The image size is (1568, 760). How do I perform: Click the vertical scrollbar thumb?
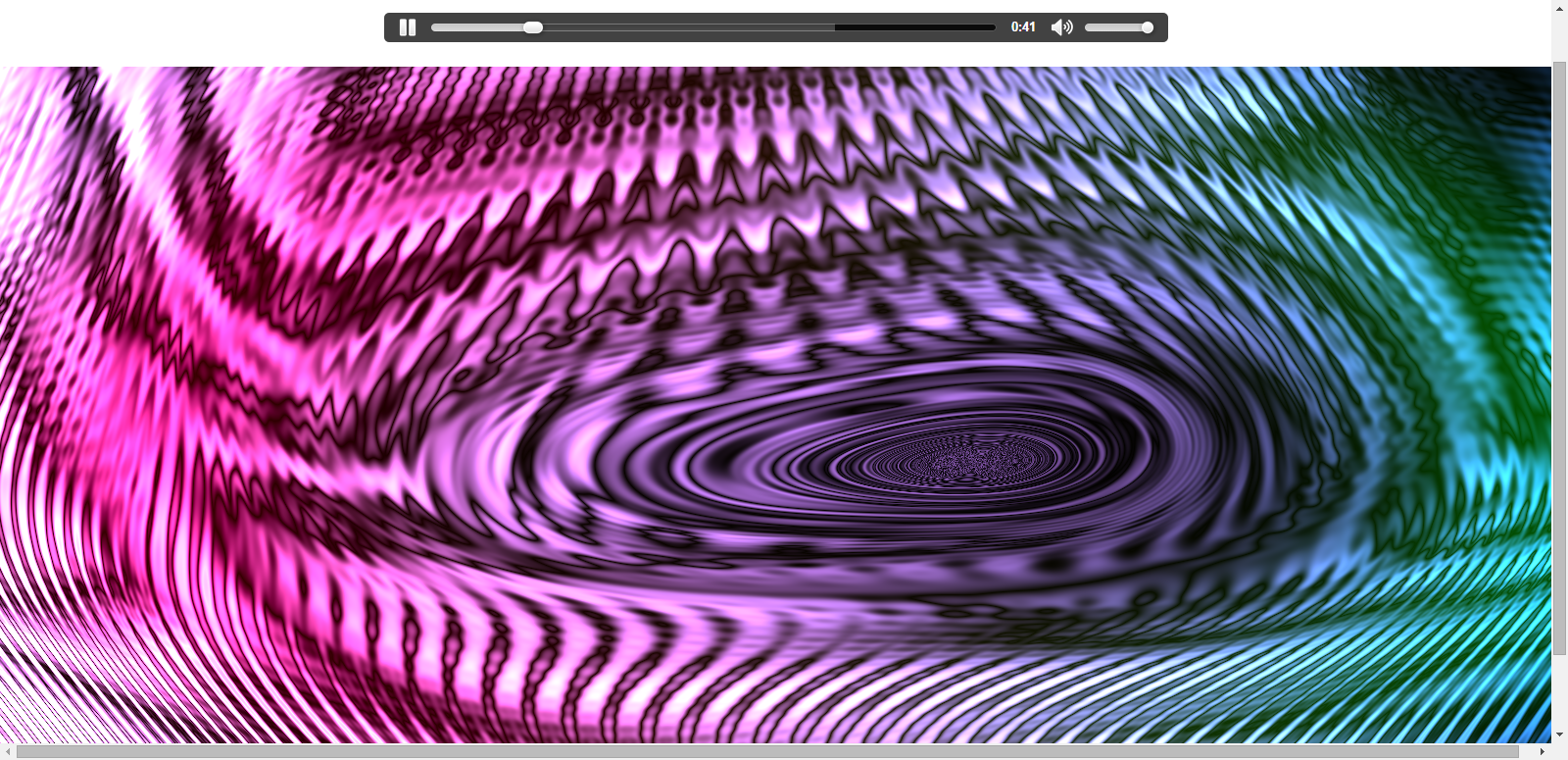tap(1559, 357)
